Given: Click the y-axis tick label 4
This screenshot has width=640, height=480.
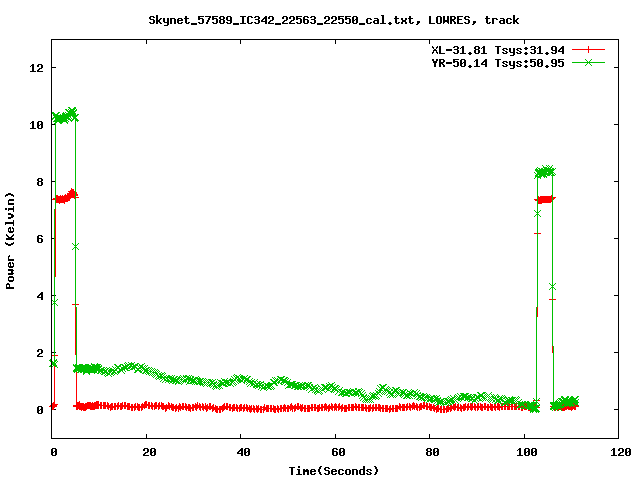Looking at the screenshot, I should 40,296.
